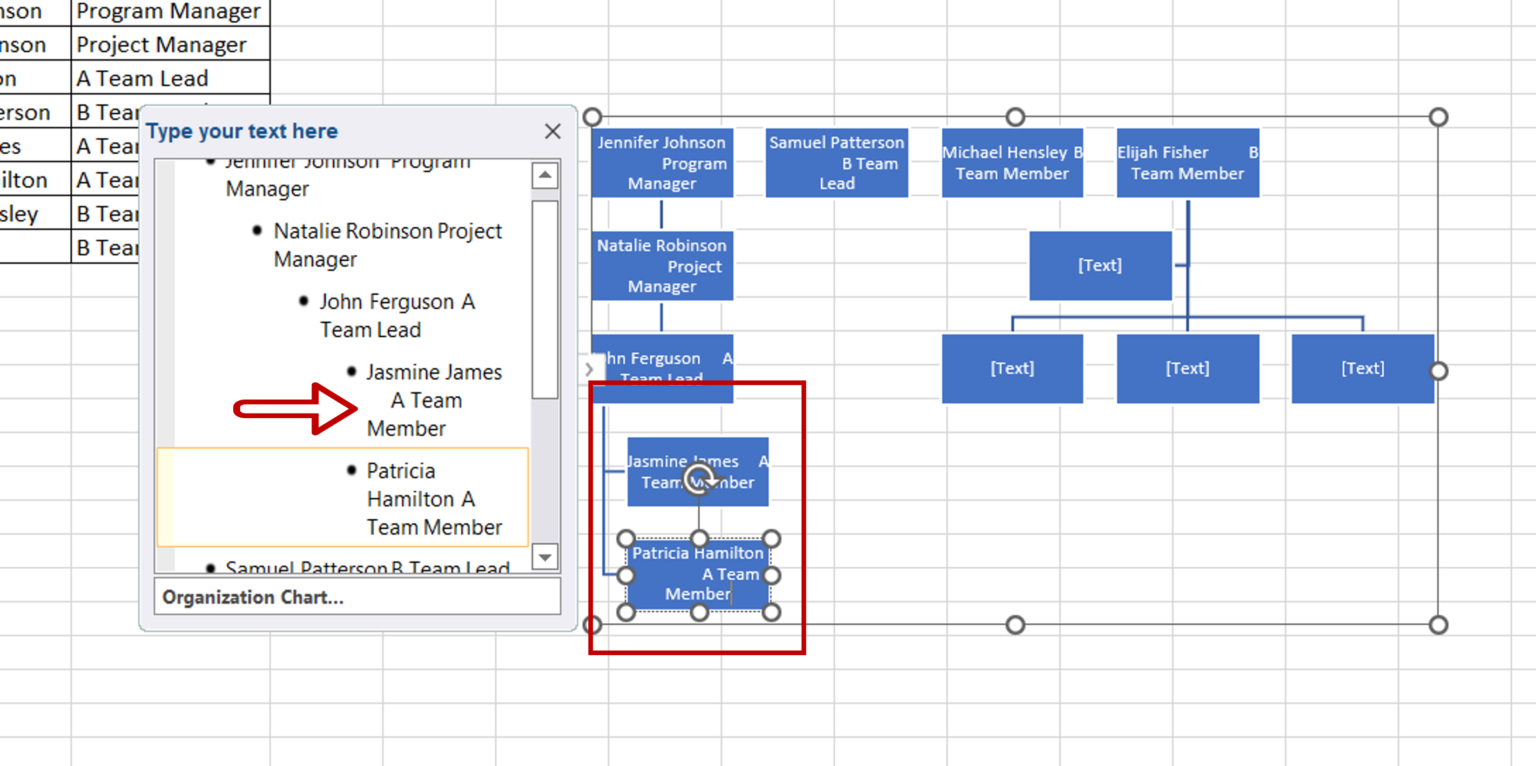1536x766 pixels.
Task: Select the Jennifer Johnson shape in the chart
Action: click(x=662, y=163)
